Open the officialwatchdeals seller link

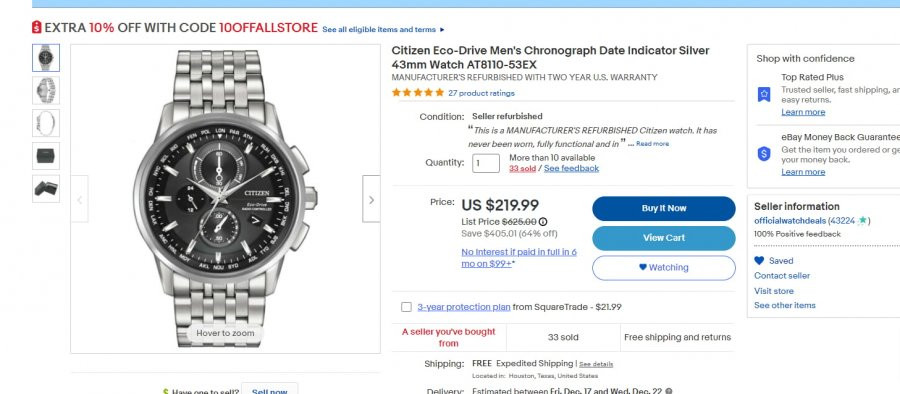point(790,221)
